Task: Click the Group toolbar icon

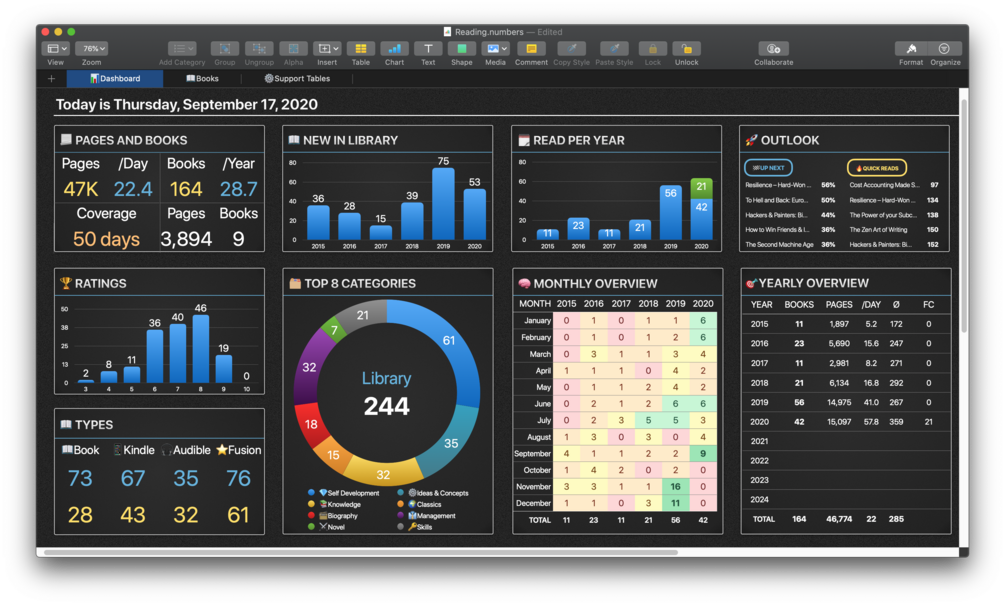Action: click(x=224, y=49)
